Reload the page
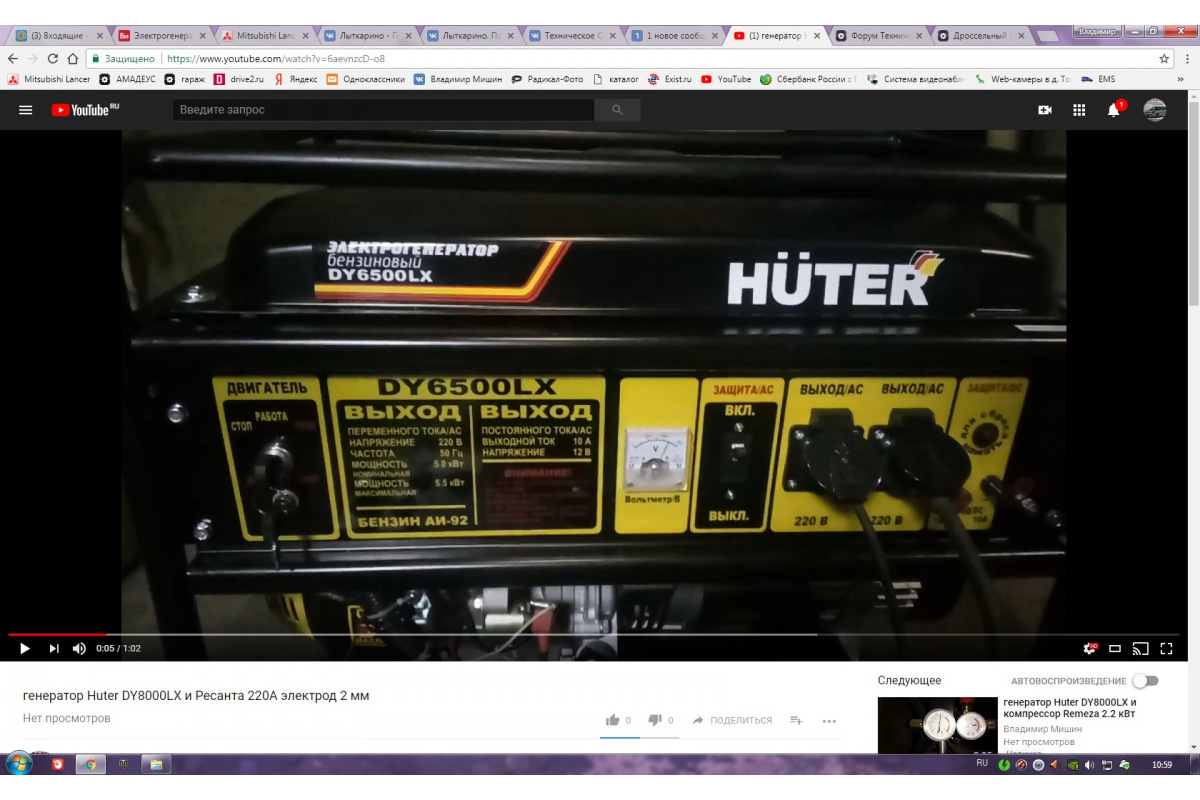 click(53, 59)
